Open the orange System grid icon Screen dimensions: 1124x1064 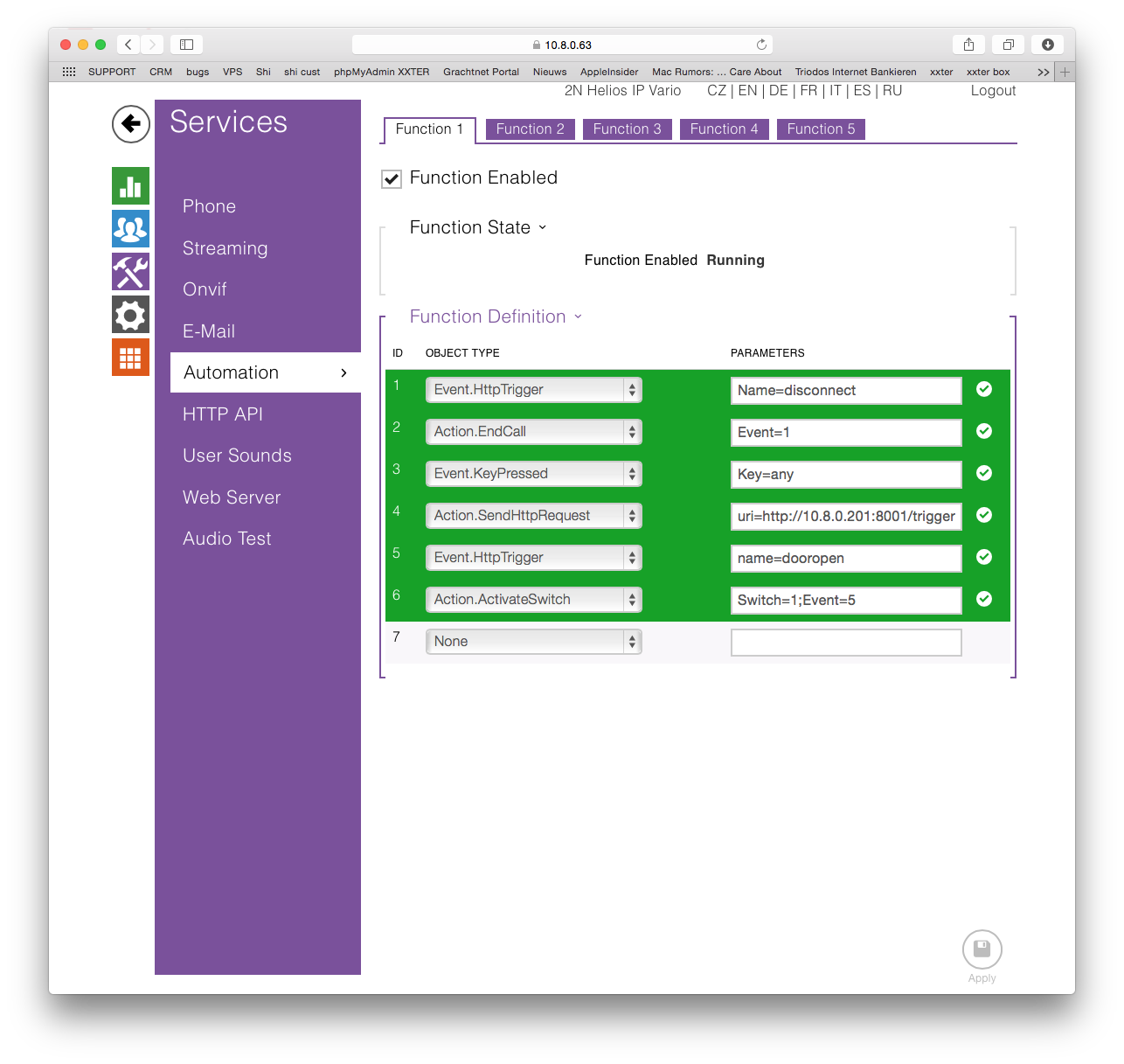[130, 358]
